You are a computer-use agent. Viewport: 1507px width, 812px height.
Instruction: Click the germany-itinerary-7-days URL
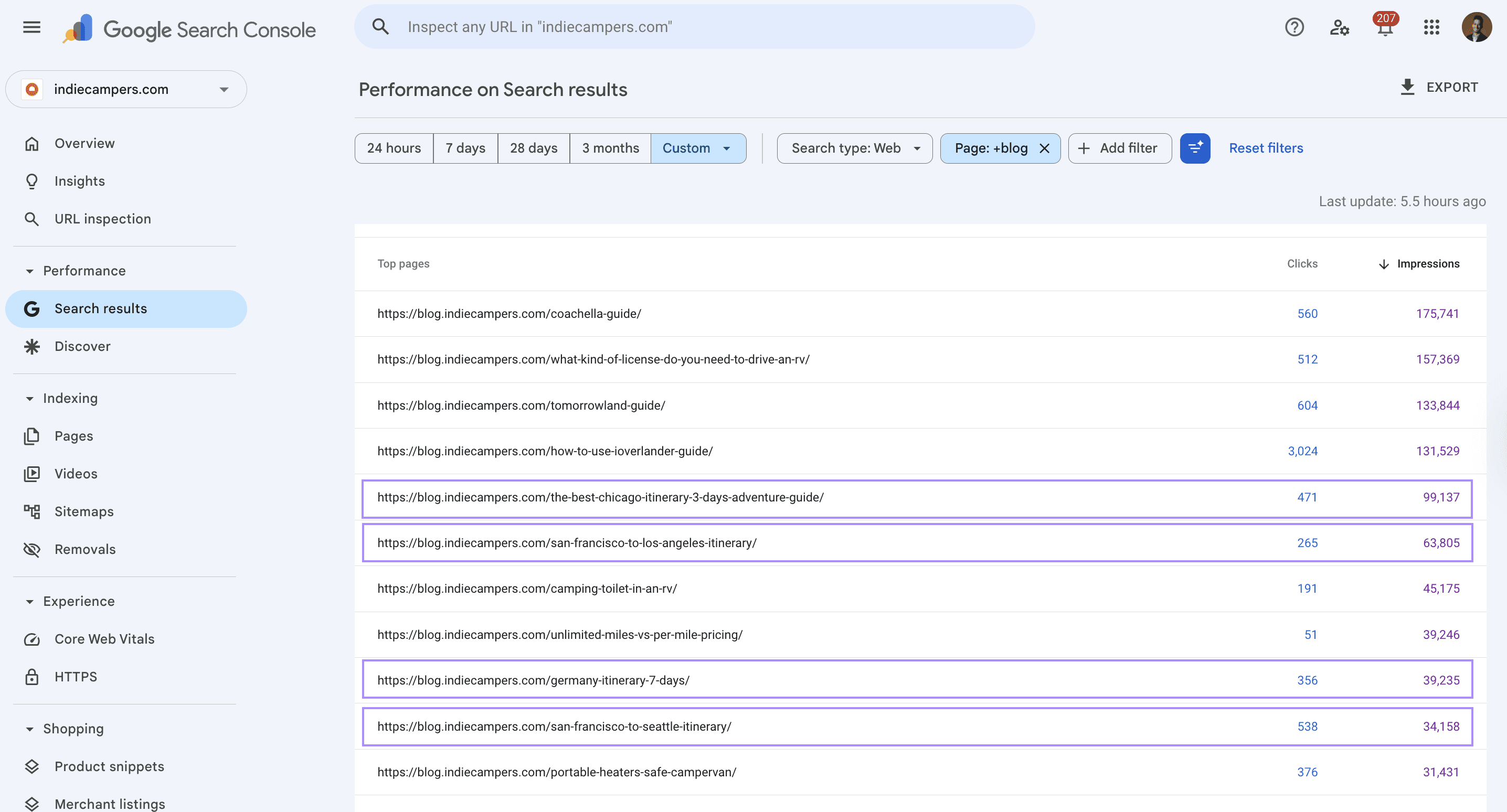click(533, 680)
